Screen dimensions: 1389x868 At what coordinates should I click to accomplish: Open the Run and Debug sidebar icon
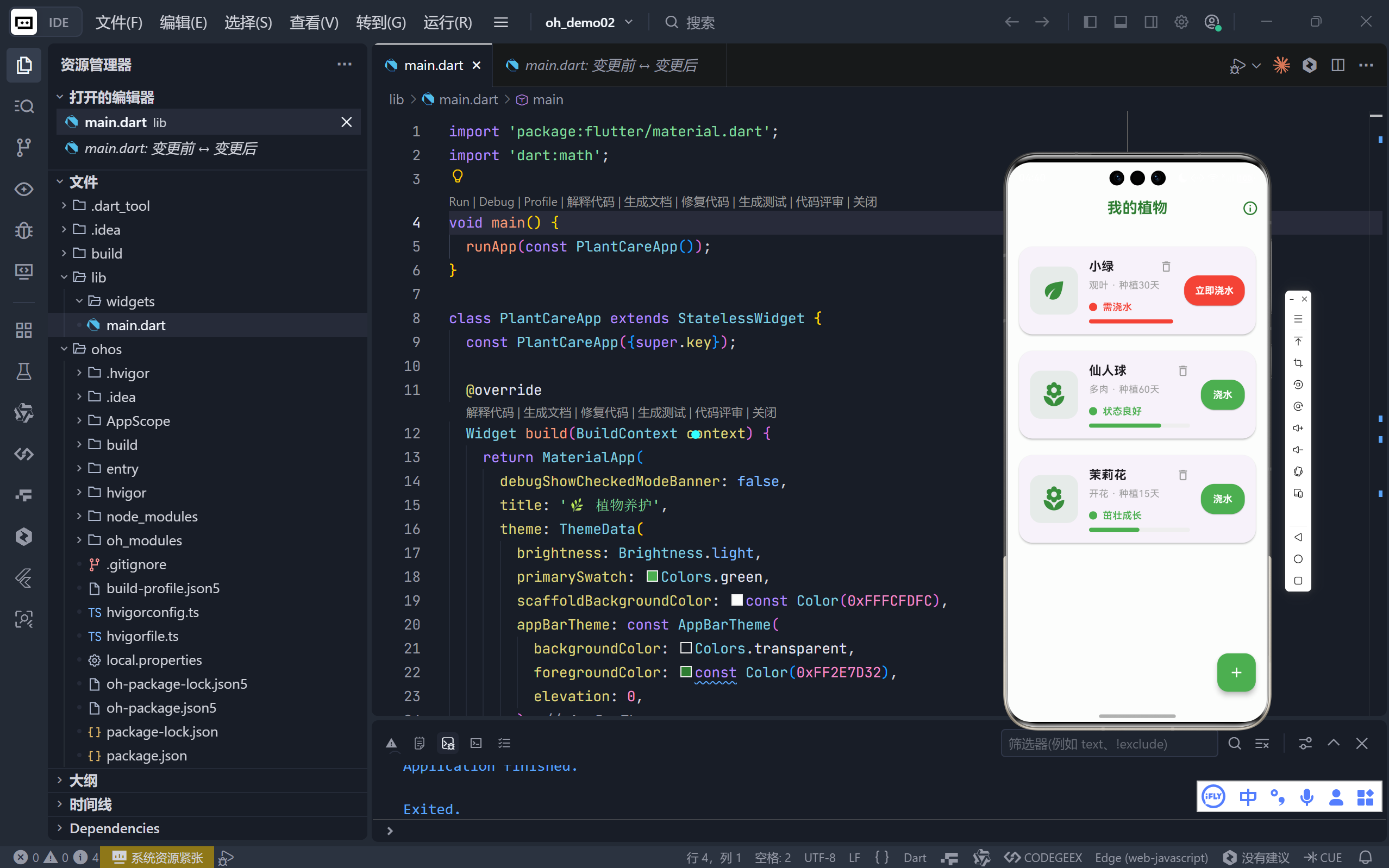23,231
